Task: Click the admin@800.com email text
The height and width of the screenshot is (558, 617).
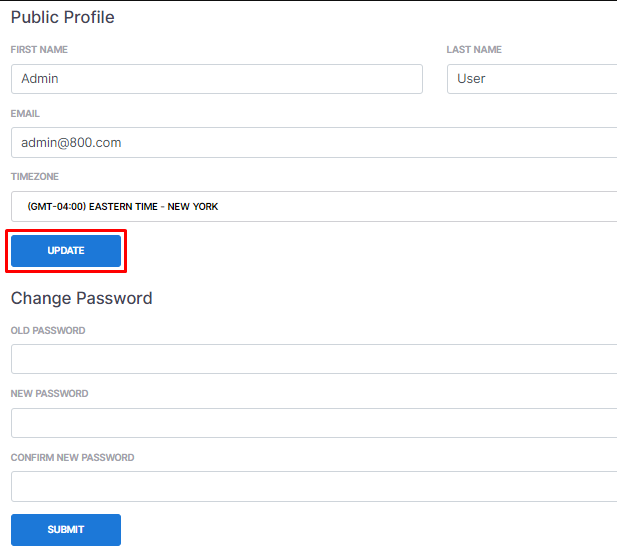Action: [x=71, y=143]
